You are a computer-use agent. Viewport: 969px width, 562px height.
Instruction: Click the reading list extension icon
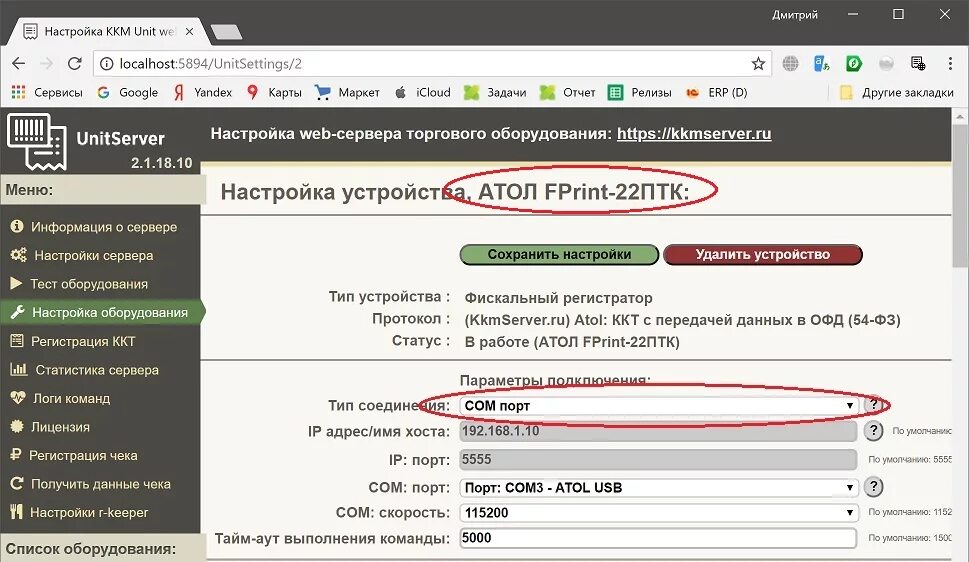tap(918, 63)
